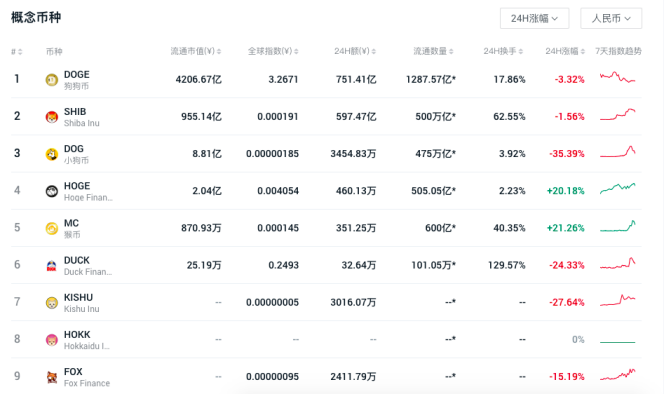Open MC 7-day trend chart

(617, 226)
